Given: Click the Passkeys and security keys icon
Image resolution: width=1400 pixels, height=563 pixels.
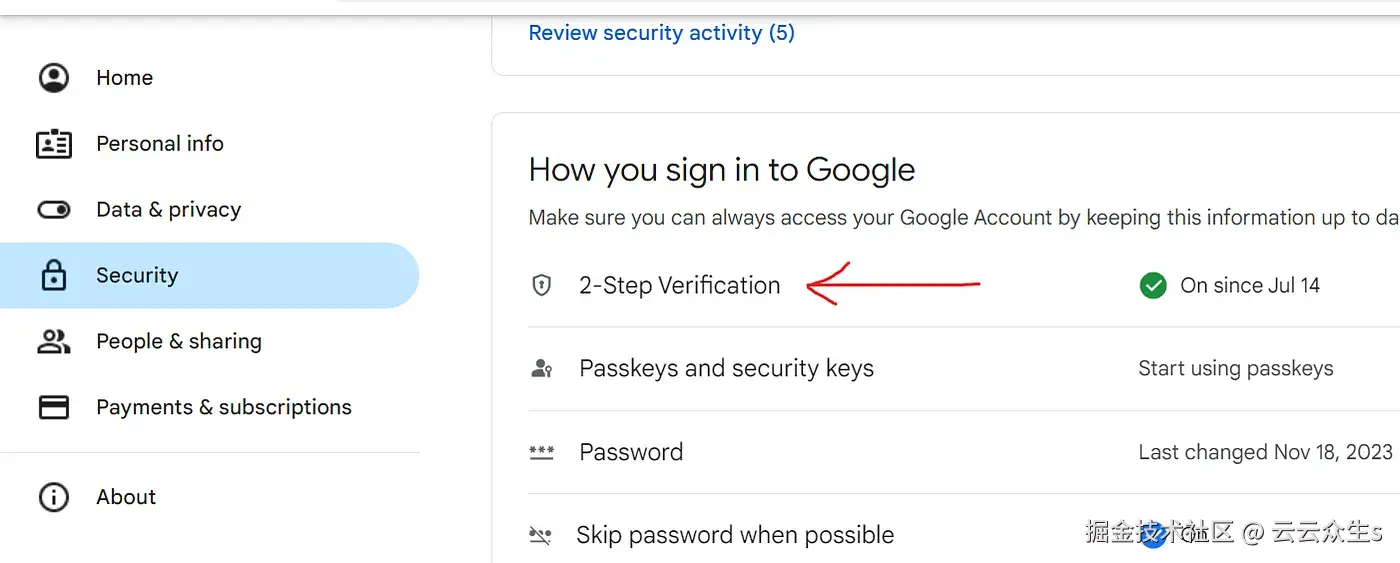Looking at the screenshot, I should tap(541, 369).
